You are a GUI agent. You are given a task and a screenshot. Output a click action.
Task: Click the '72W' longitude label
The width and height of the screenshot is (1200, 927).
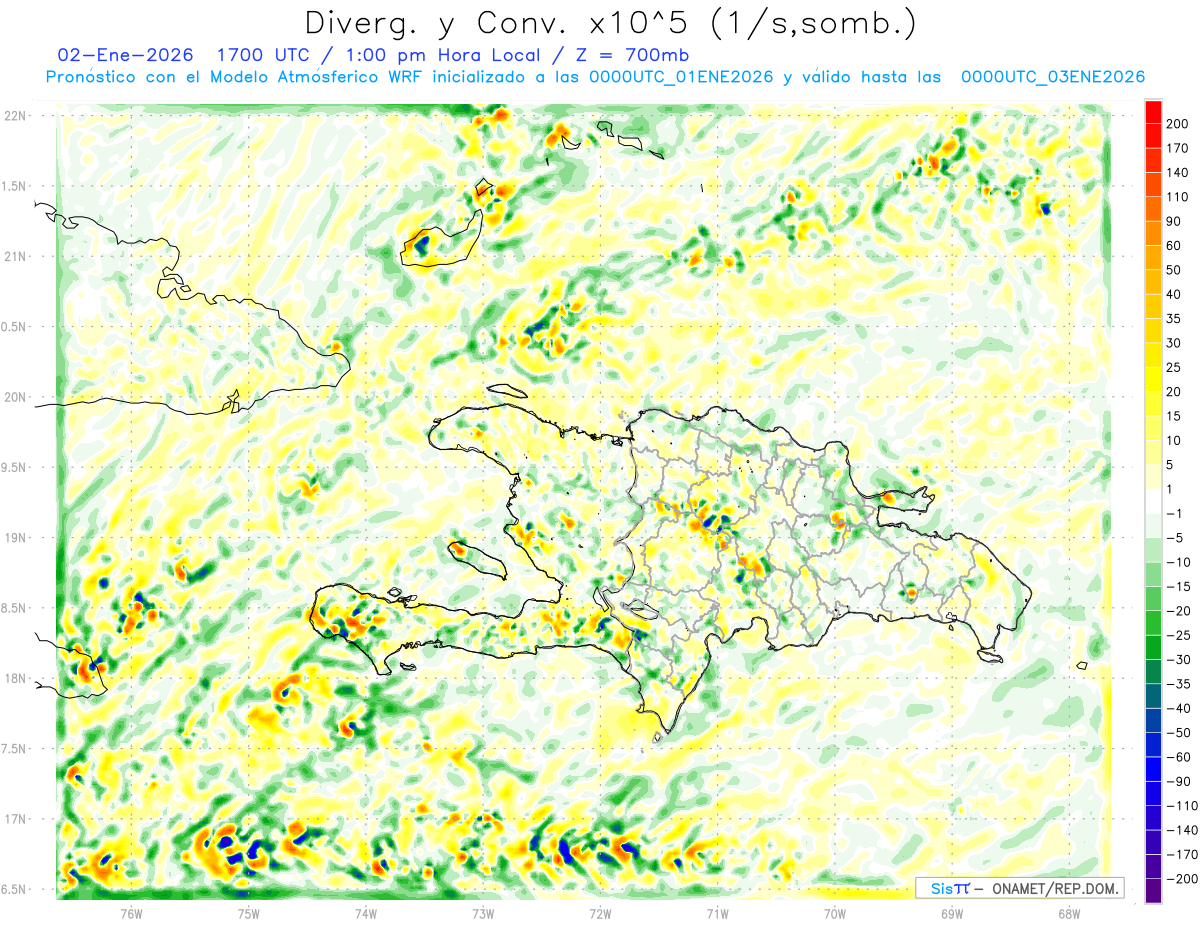[600, 913]
